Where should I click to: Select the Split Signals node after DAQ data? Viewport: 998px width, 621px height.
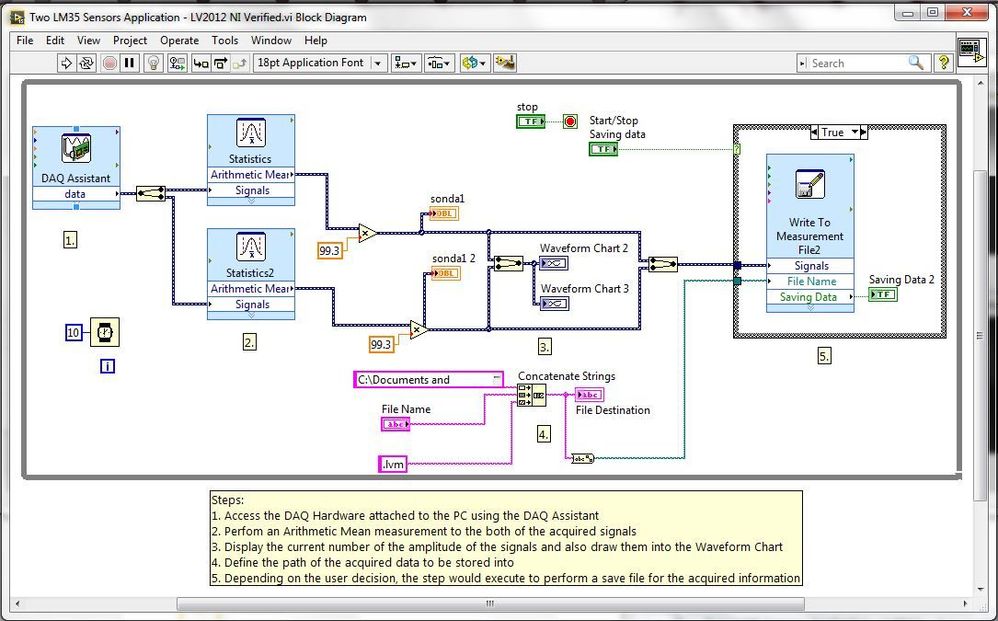point(151,193)
